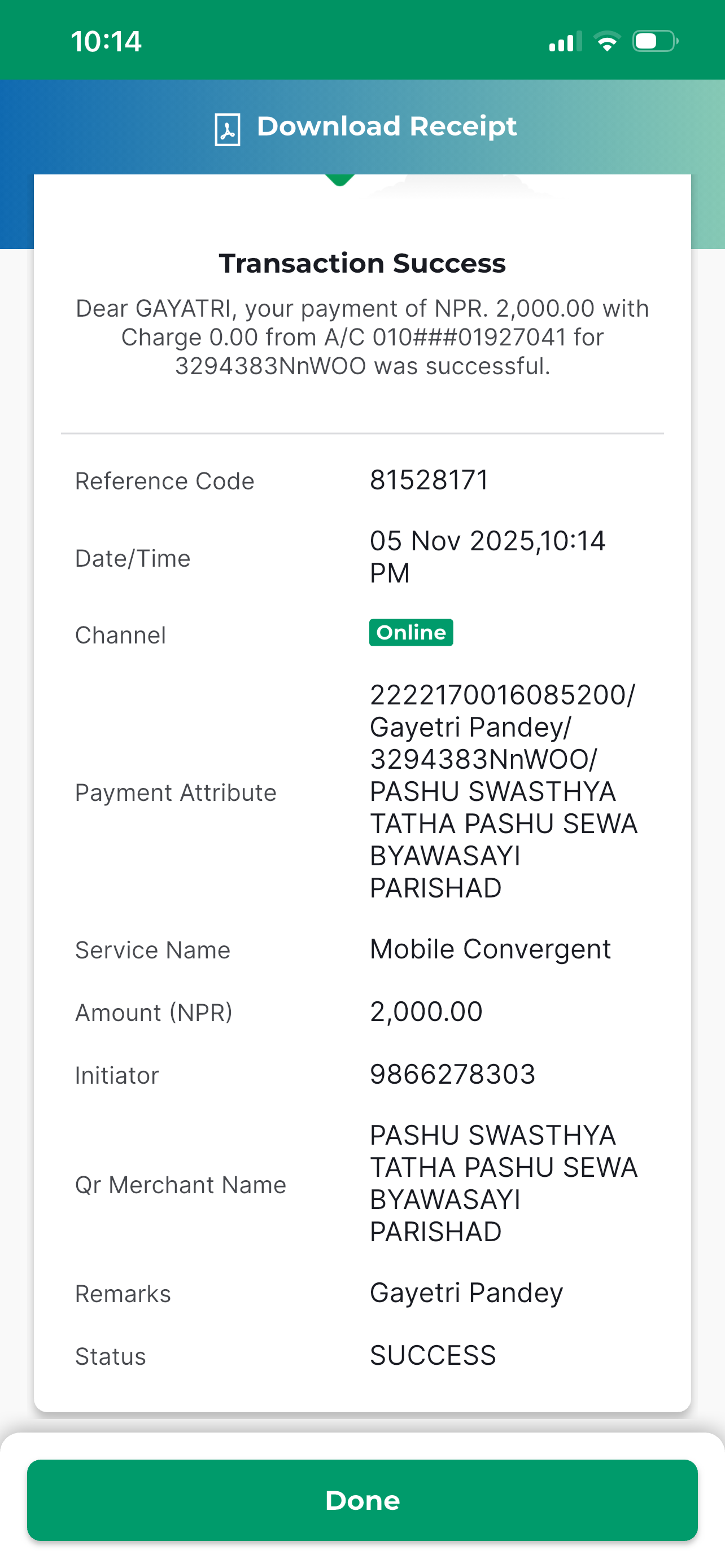Tap the green Online channel badge

point(411,632)
